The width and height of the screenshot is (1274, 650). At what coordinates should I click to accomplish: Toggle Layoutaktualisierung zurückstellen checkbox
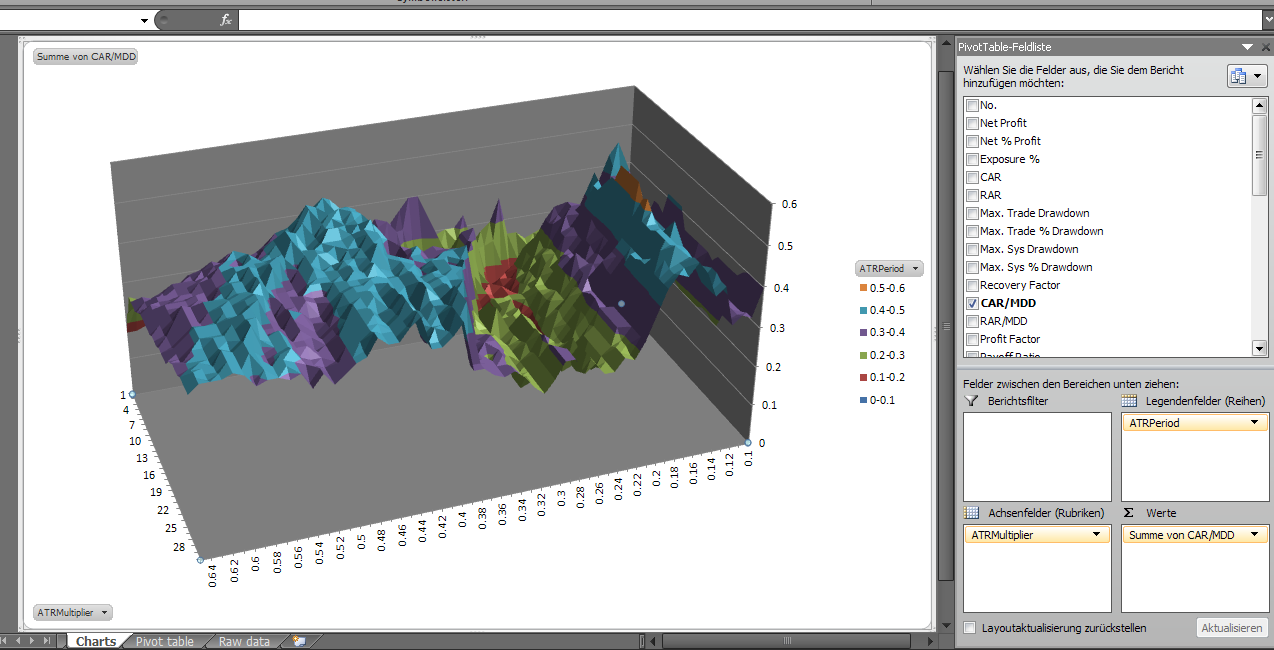[x=970, y=628]
